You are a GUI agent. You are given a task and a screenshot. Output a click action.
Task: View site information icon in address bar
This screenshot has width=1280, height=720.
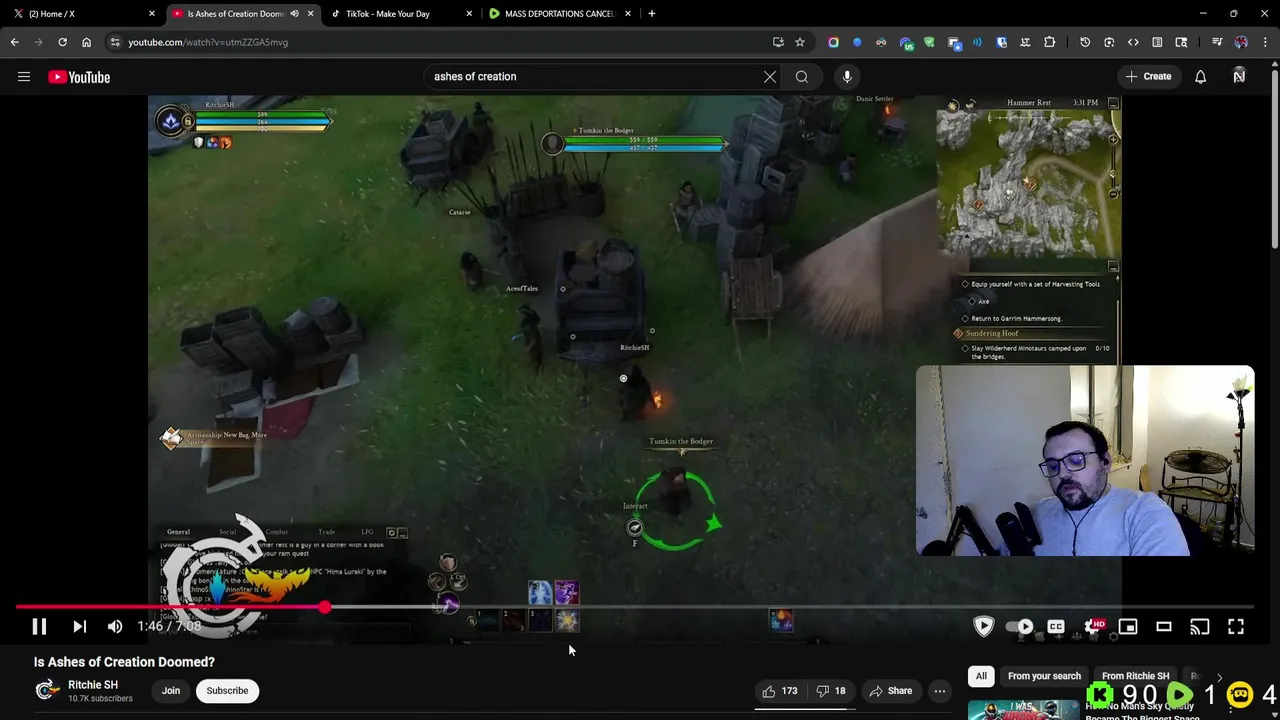[x=116, y=42]
